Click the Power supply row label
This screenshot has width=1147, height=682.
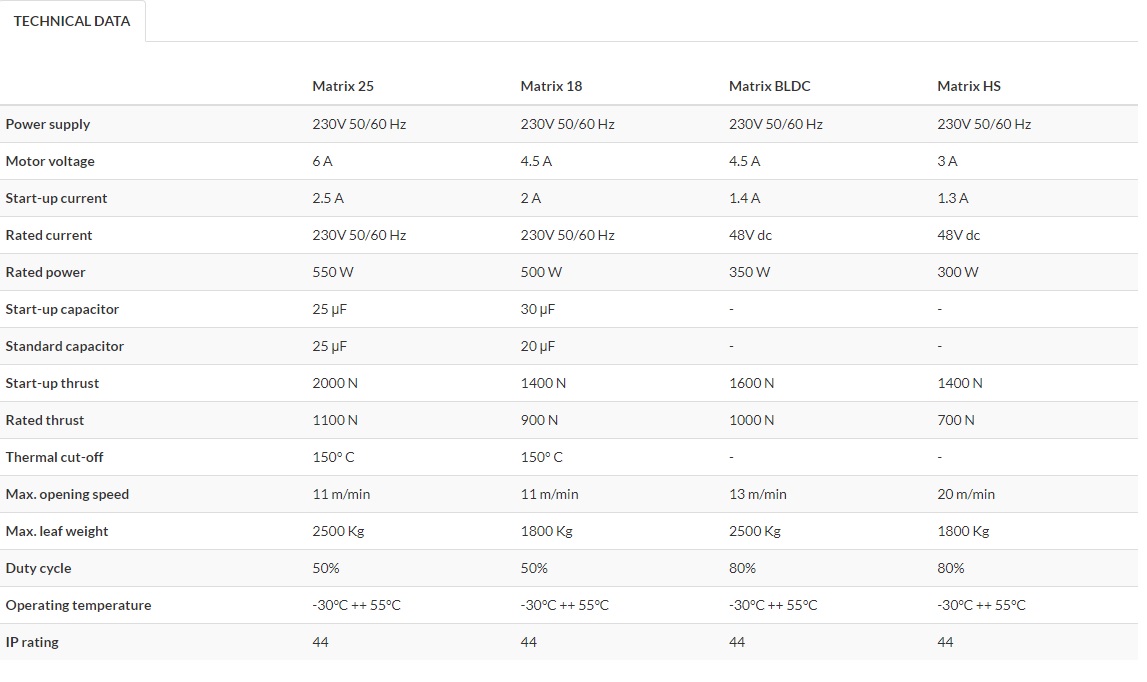tap(48, 124)
